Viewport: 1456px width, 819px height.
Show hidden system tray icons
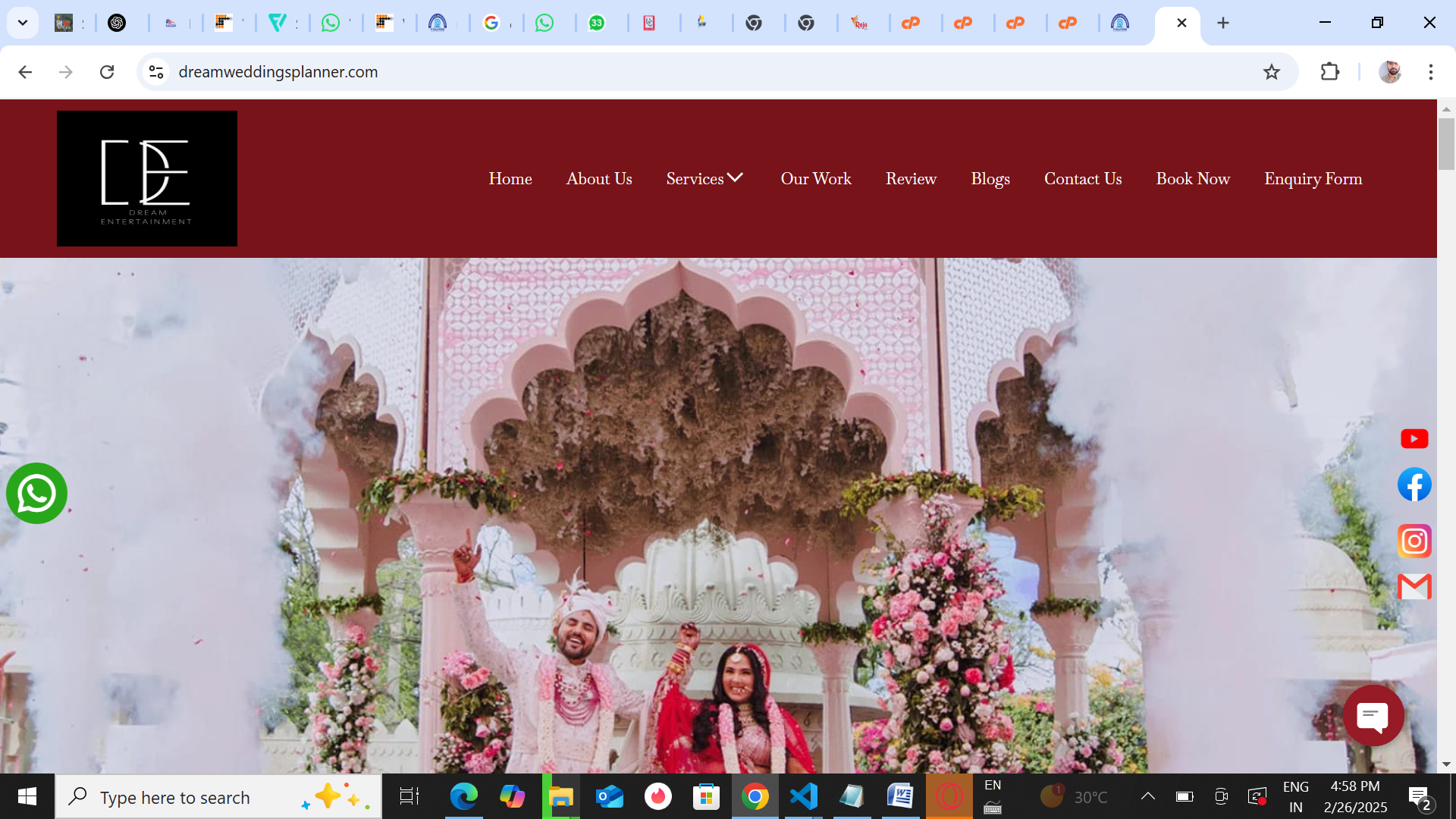[1148, 796]
